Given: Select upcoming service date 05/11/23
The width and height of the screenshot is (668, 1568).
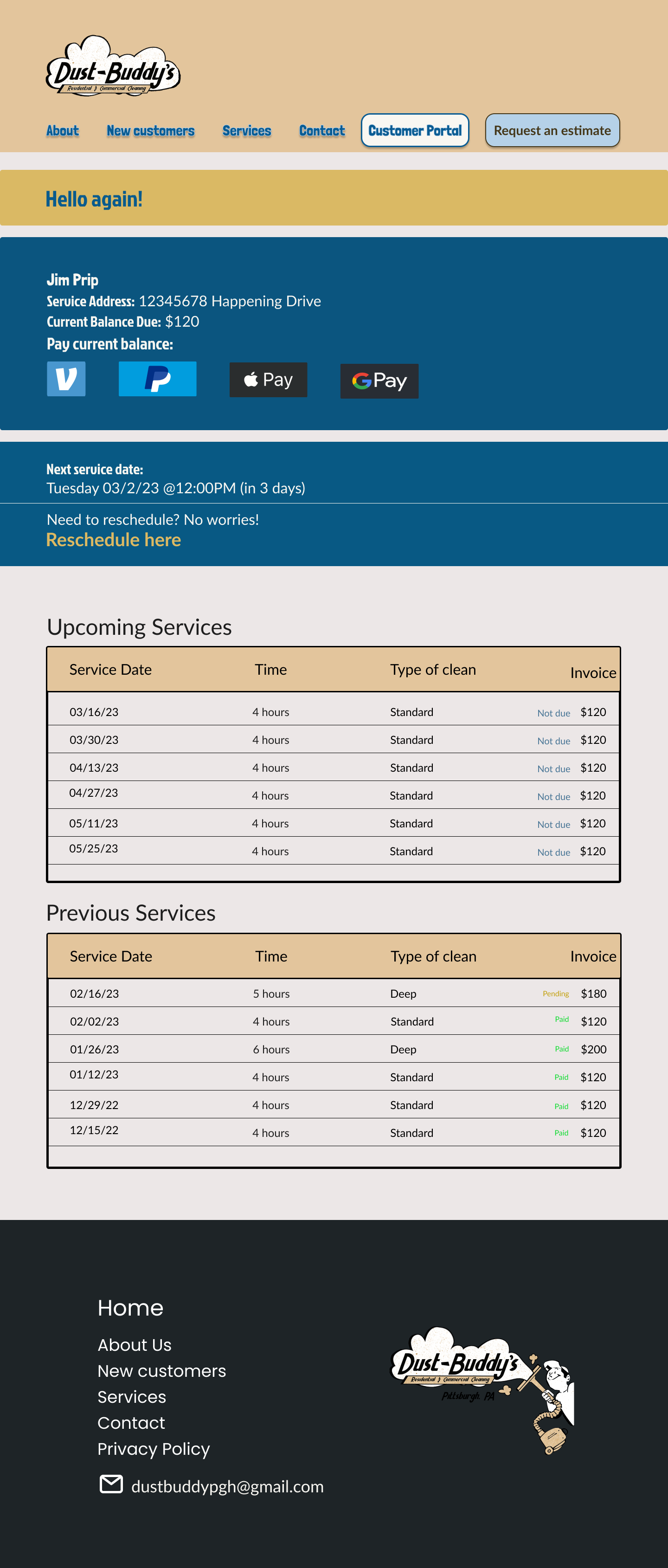Looking at the screenshot, I should pos(94,824).
